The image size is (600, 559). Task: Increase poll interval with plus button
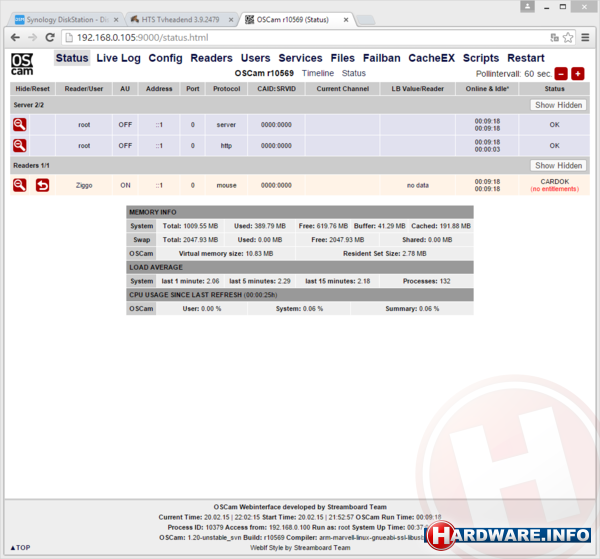click(x=578, y=73)
